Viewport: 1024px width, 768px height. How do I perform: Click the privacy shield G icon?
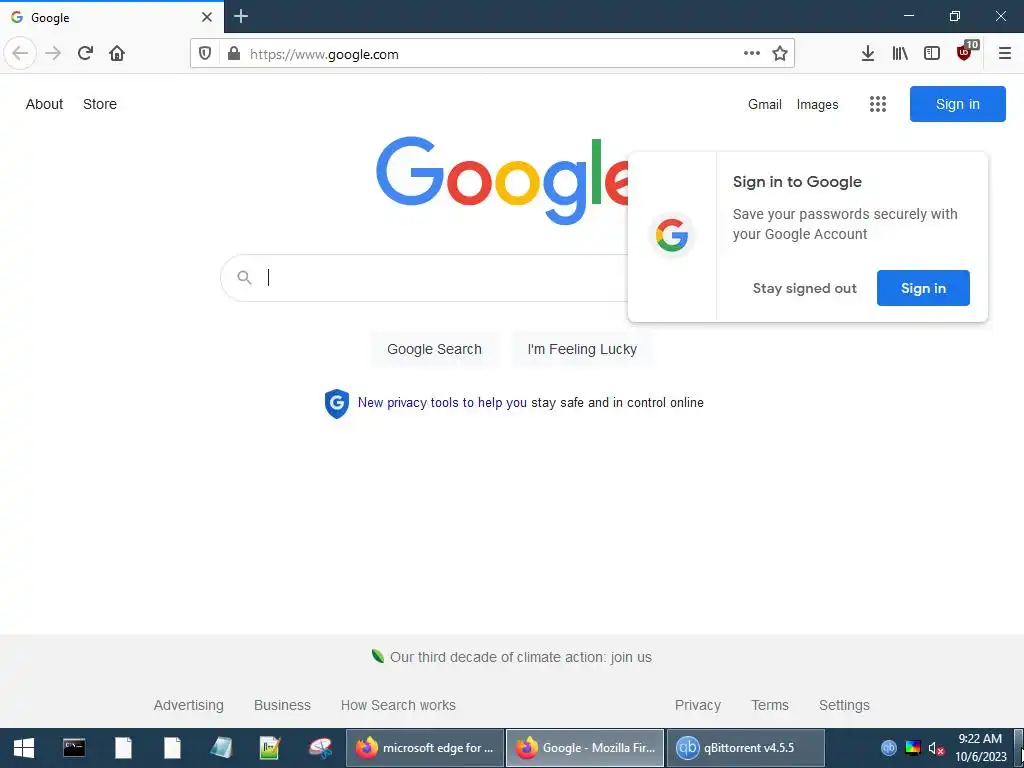pyautogui.click(x=337, y=404)
